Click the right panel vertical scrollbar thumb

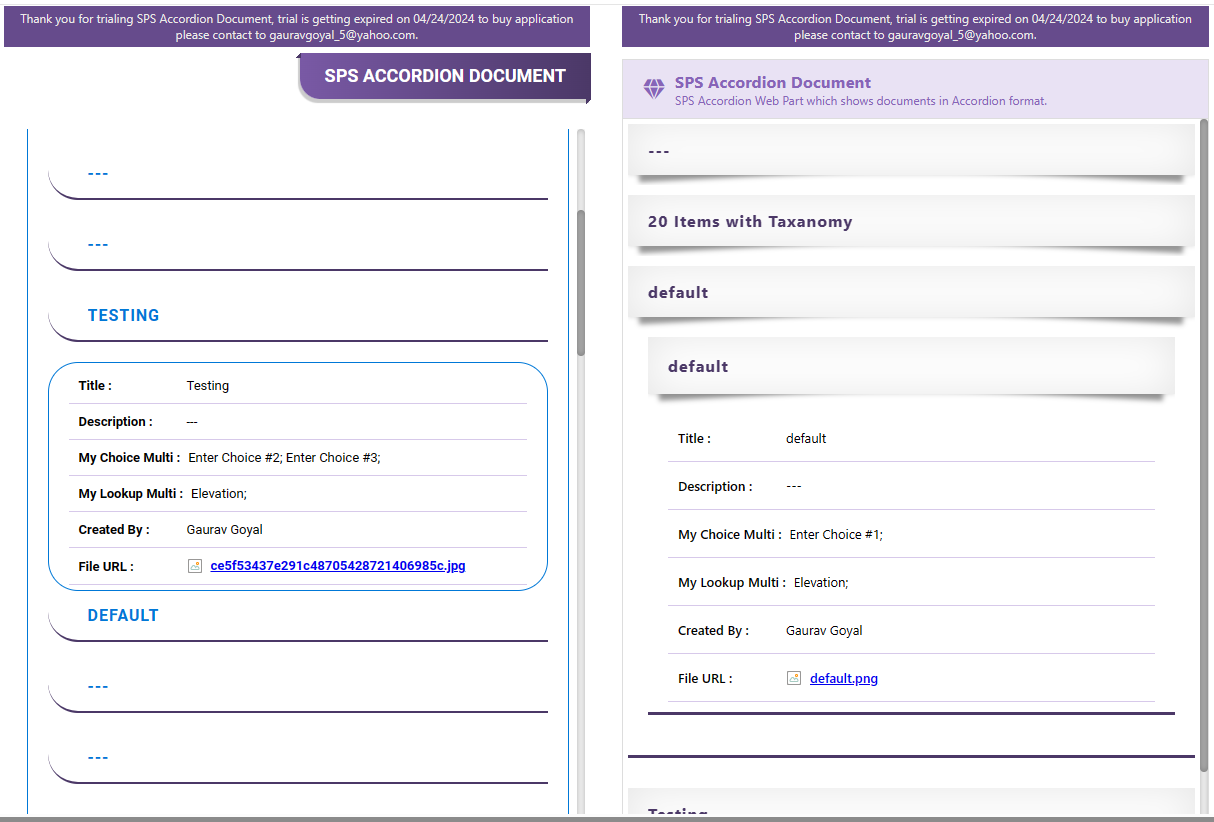[1204, 446]
